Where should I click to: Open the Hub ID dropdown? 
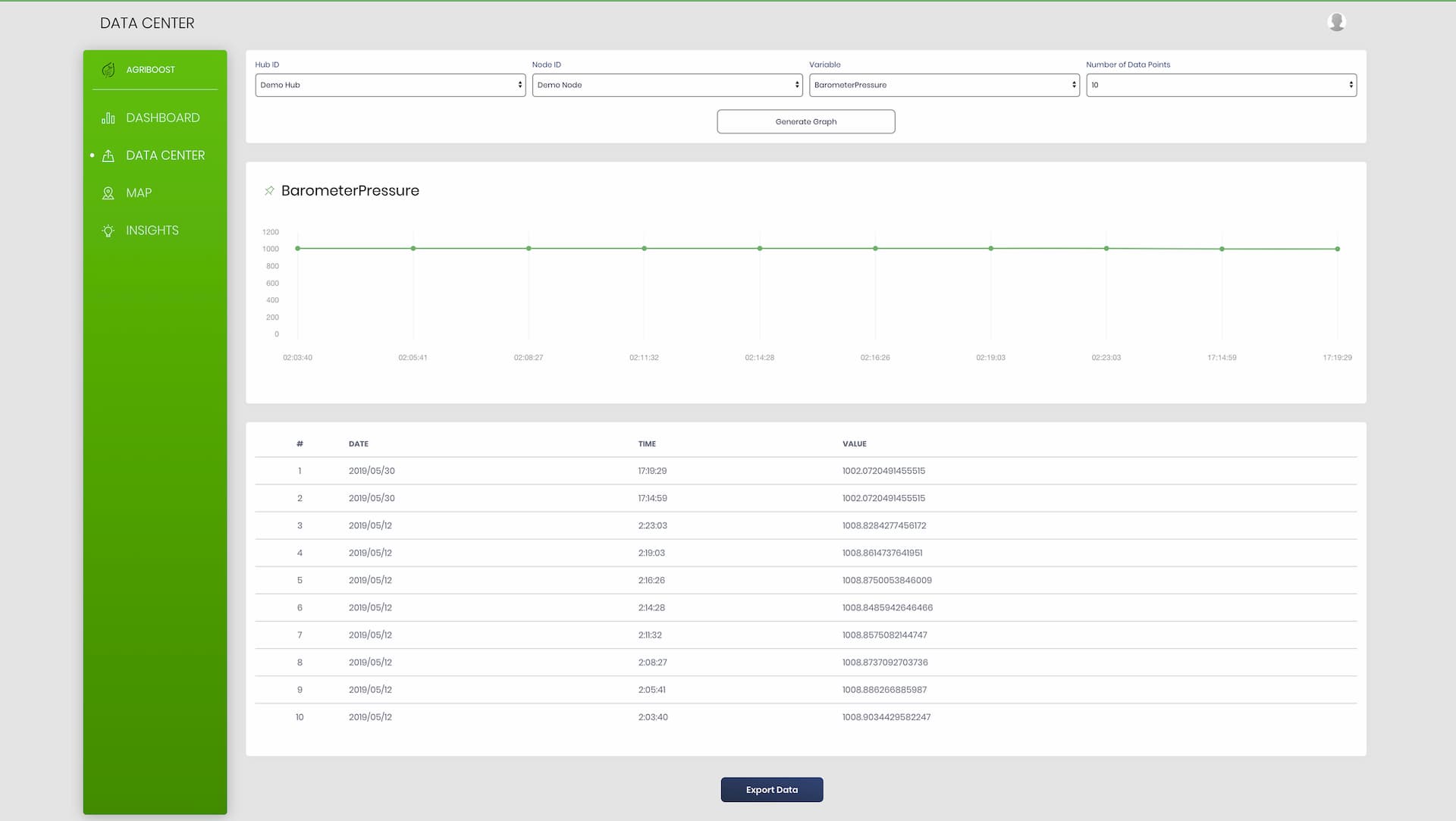click(390, 85)
